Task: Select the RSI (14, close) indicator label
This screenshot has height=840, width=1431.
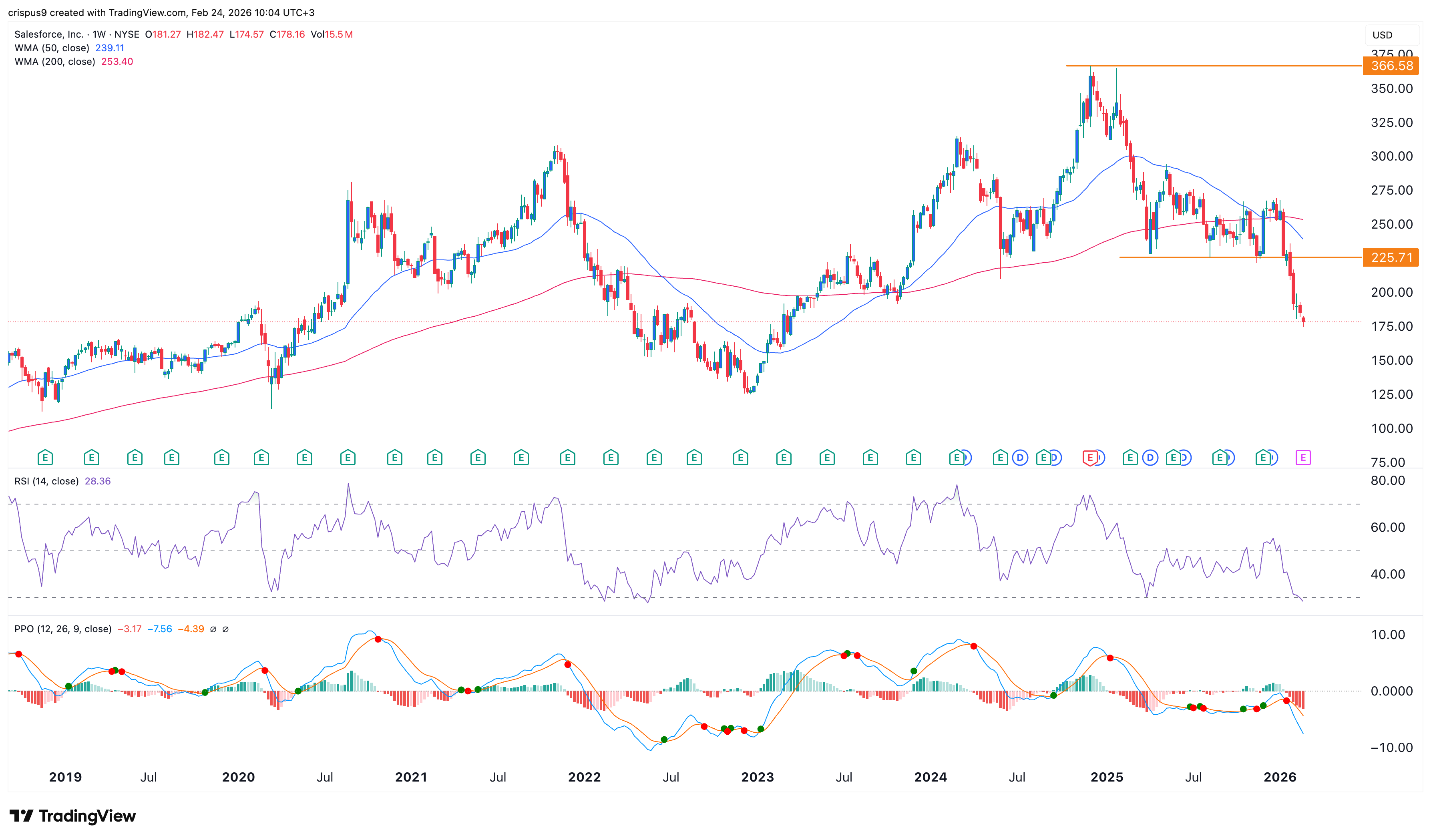Action: (46, 482)
